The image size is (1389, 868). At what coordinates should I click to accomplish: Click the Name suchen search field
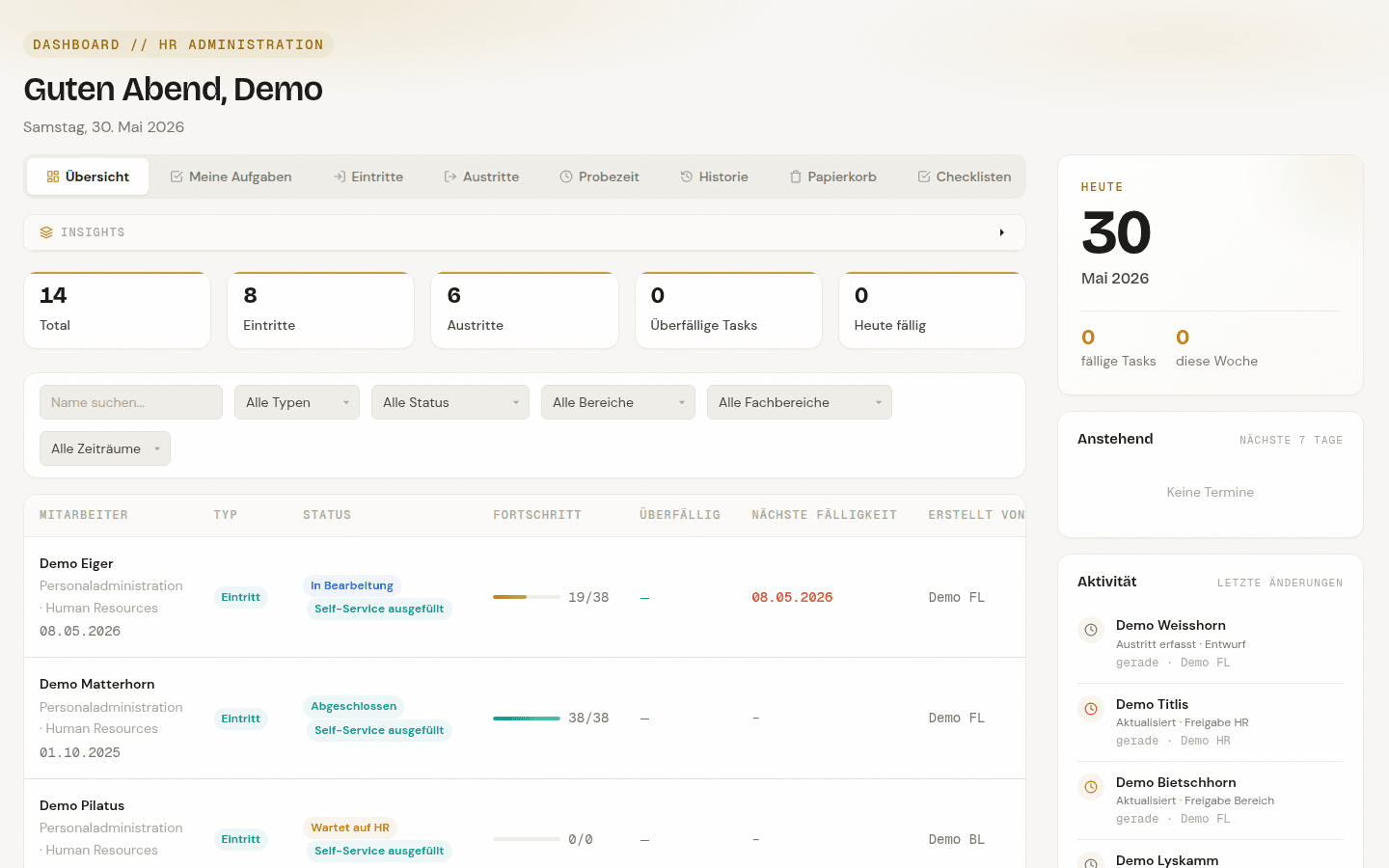point(131,402)
